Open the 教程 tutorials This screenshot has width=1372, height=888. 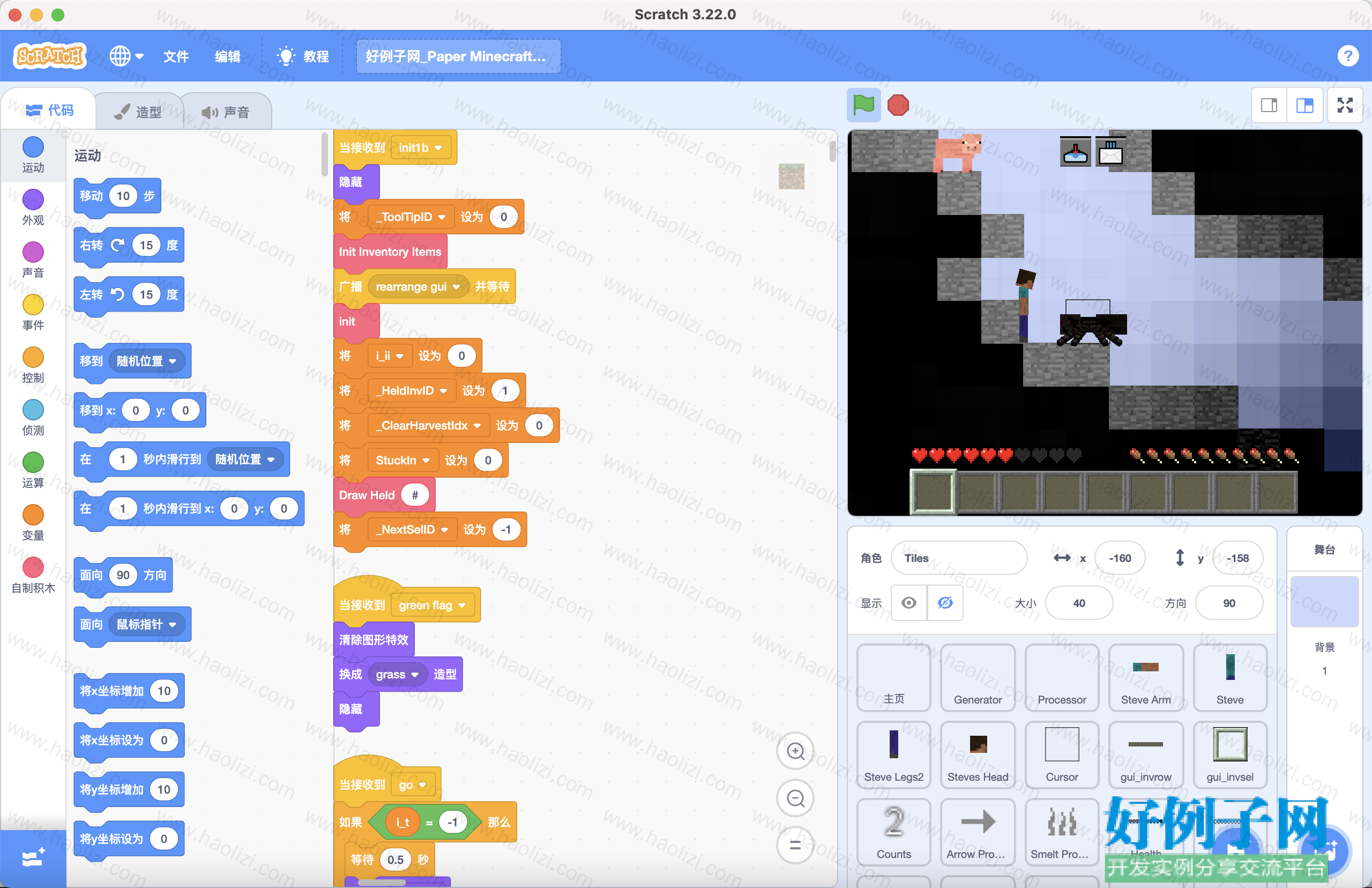coord(303,56)
